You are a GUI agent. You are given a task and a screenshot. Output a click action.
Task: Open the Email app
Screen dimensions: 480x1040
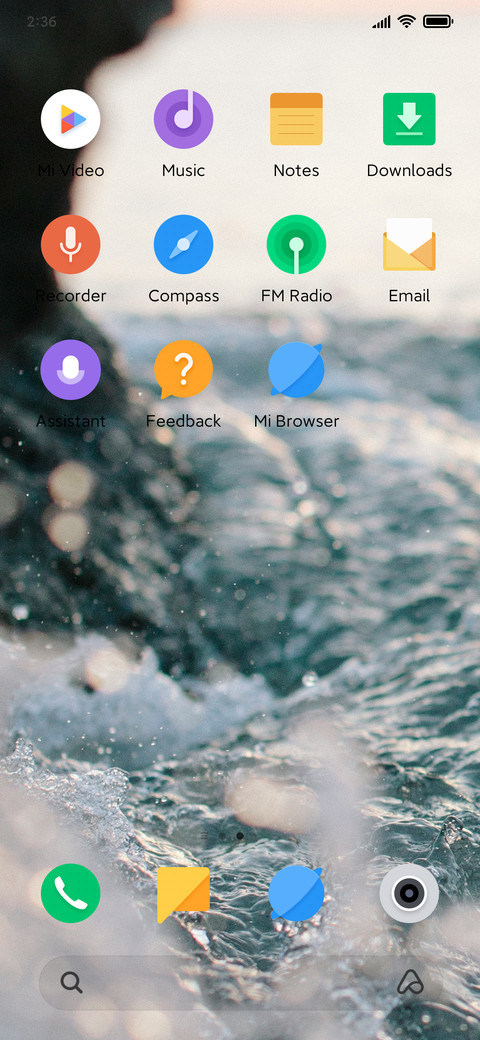coord(409,244)
